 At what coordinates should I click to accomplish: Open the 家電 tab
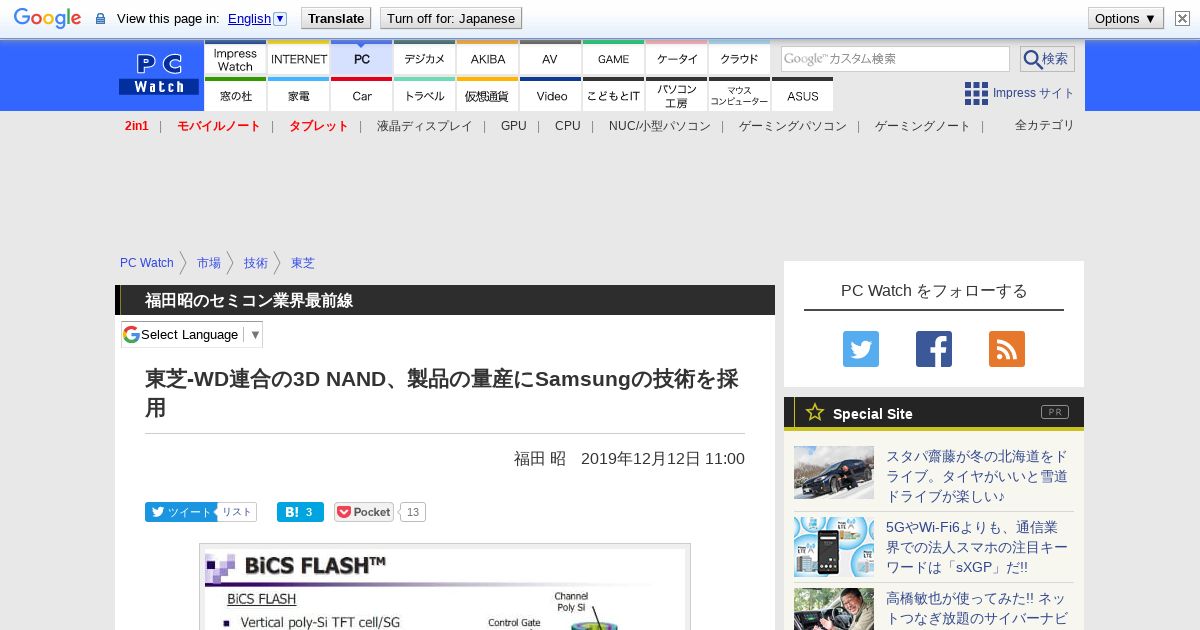coord(299,95)
